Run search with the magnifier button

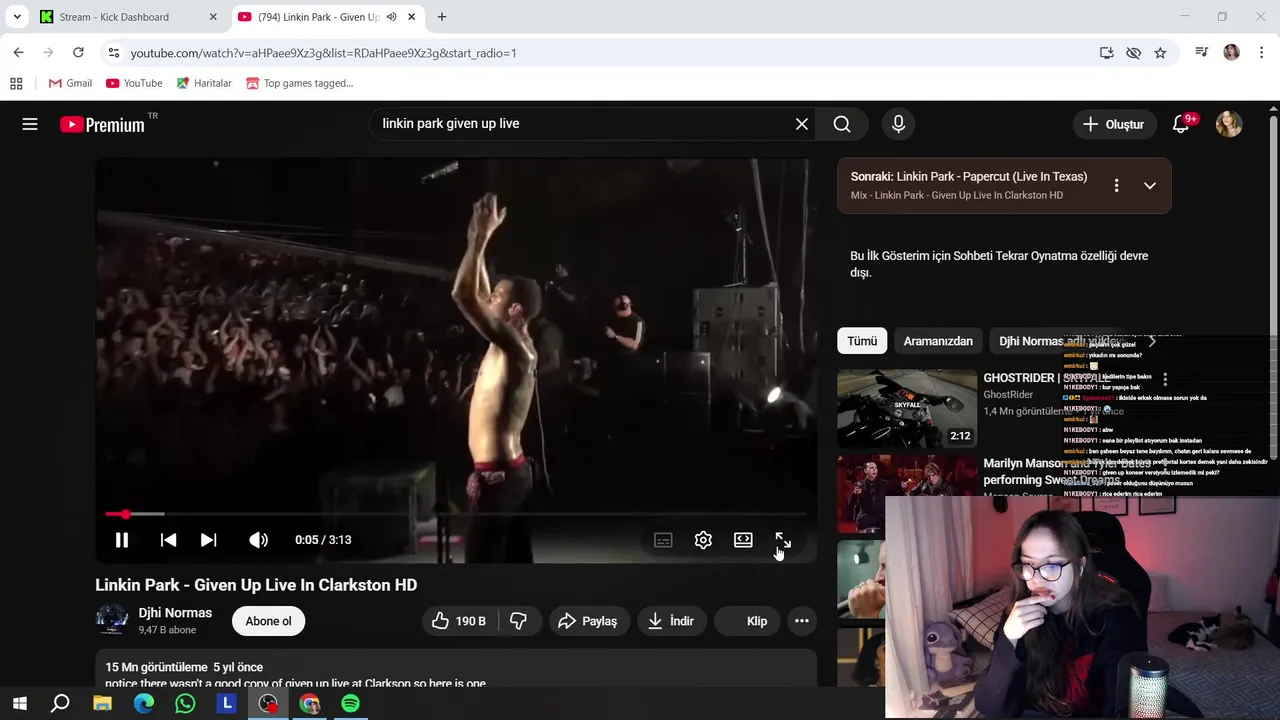point(842,124)
